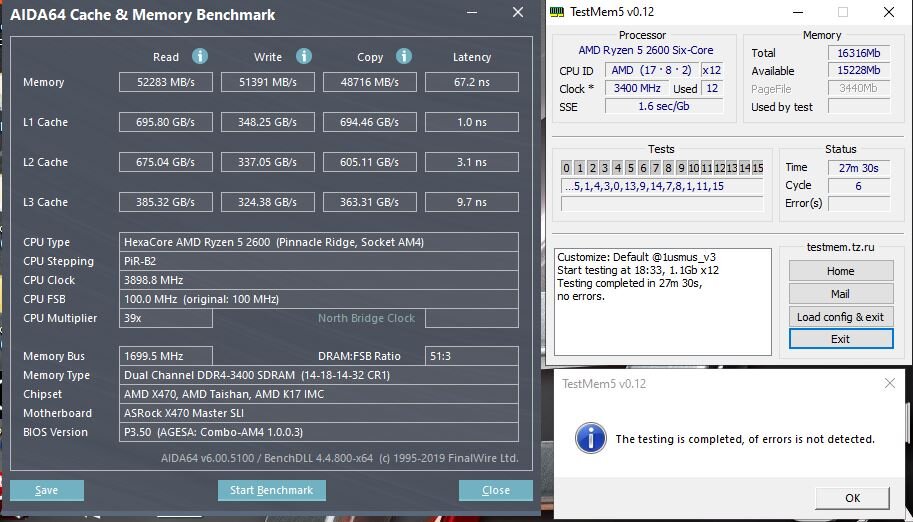913x522 pixels.
Task: Click test number 0 box in Tests
Action: [567, 168]
